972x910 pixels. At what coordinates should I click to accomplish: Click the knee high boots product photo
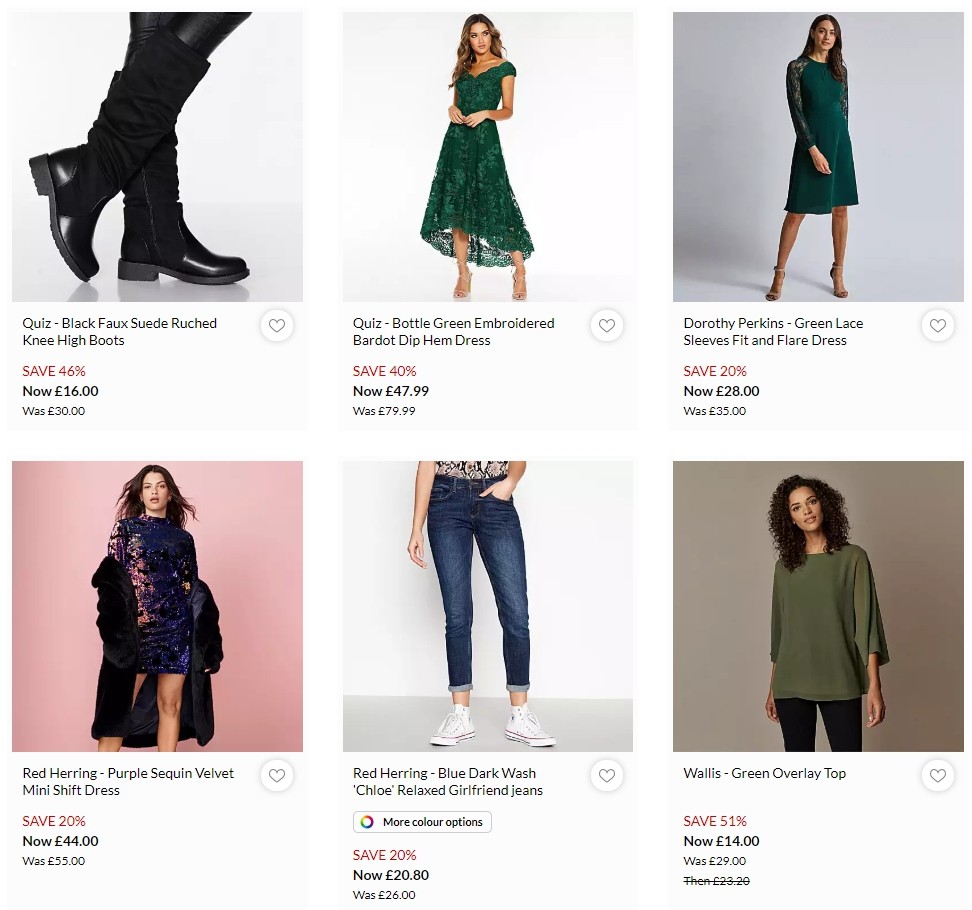pos(157,156)
